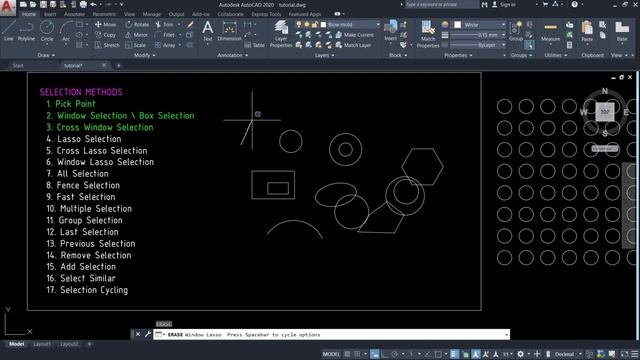Image resolution: width=640 pixels, height=360 pixels.
Task: Select the Dimension tool
Action: pos(229,31)
